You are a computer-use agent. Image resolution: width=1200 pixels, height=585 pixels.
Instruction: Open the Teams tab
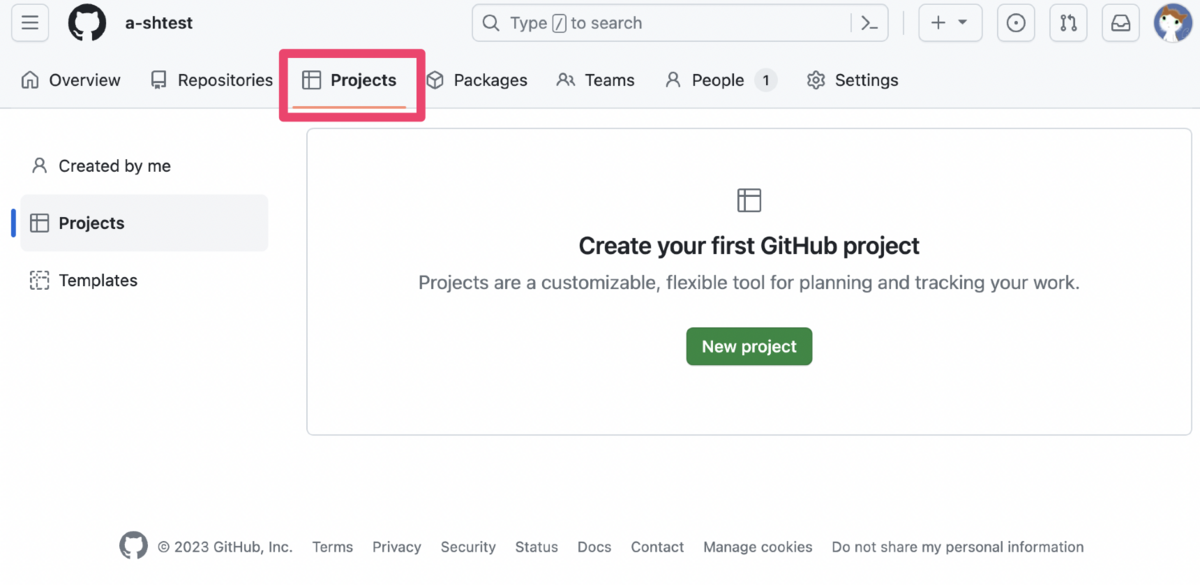(x=610, y=80)
